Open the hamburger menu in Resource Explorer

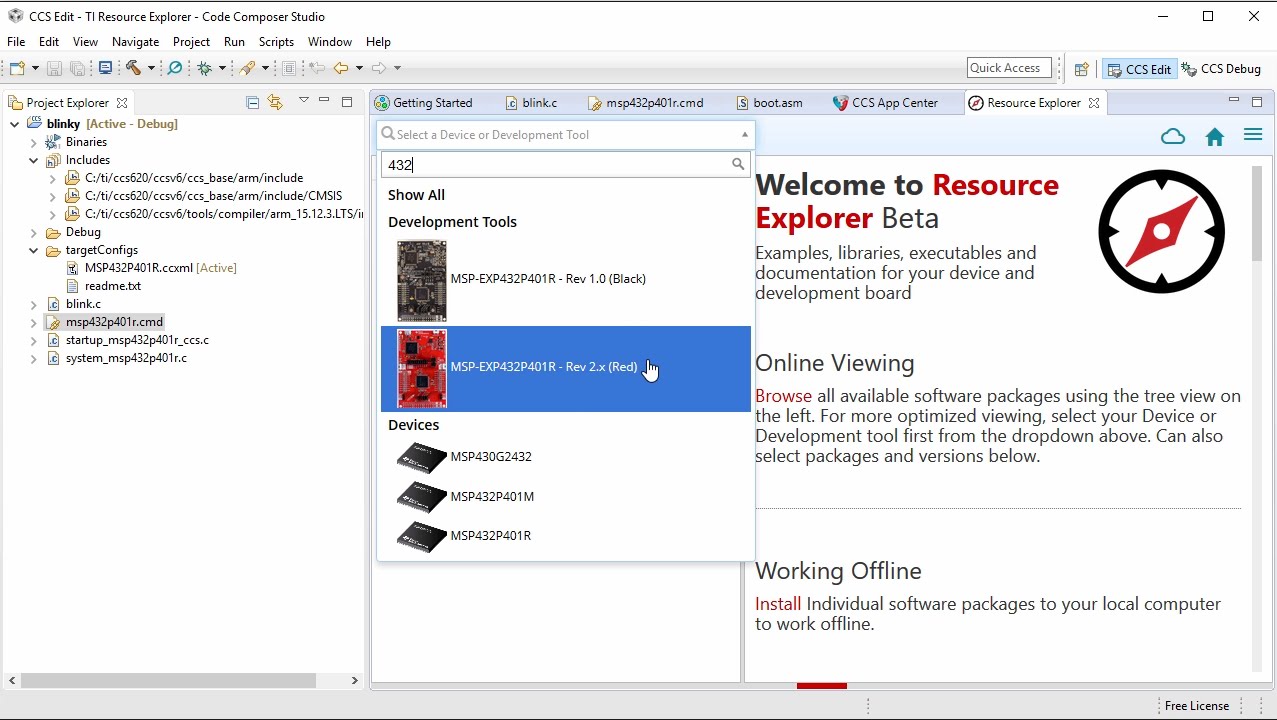click(x=1253, y=135)
